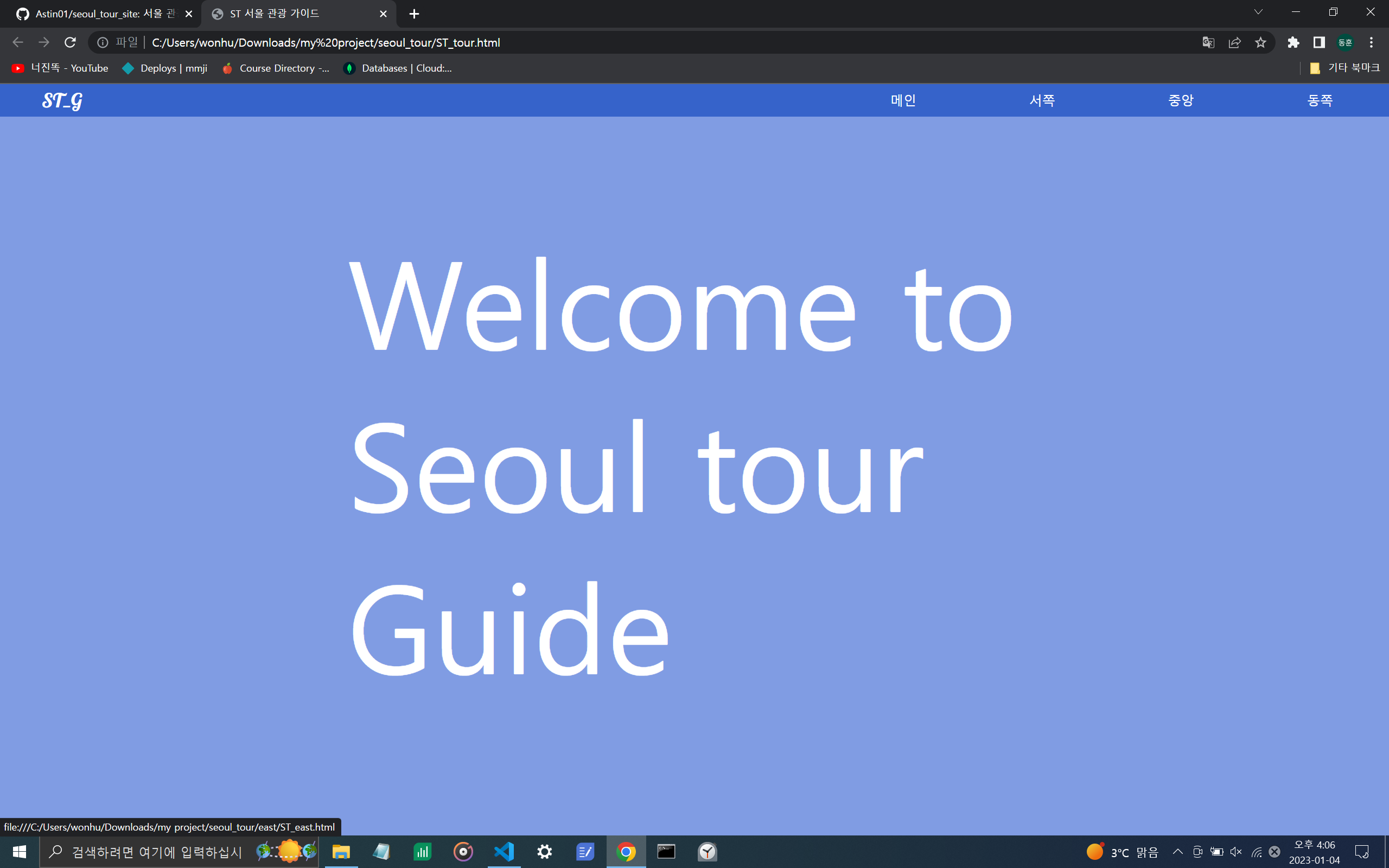Click the ST_G site logo
The width and height of the screenshot is (1389, 868).
[x=62, y=100]
